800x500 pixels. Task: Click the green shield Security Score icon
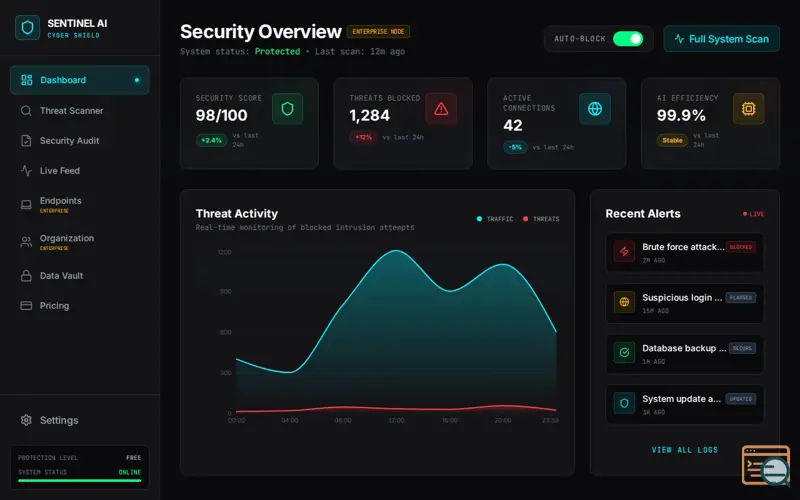(288, 109)
